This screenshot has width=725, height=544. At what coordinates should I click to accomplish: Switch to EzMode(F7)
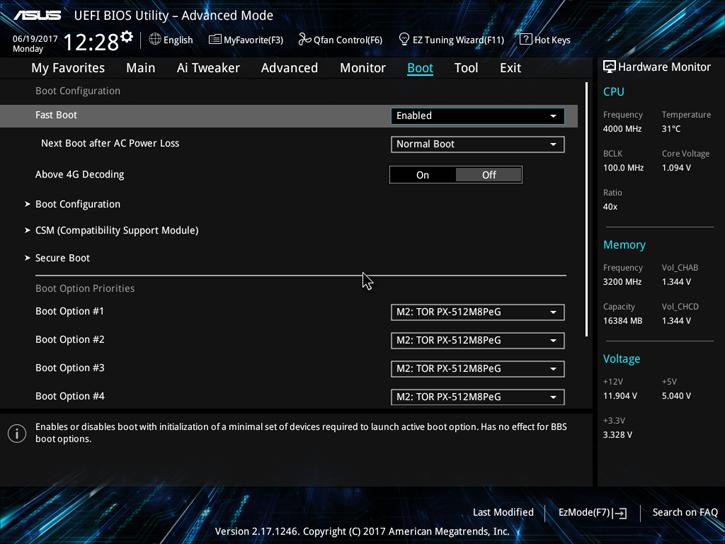(x=592, y=513)
